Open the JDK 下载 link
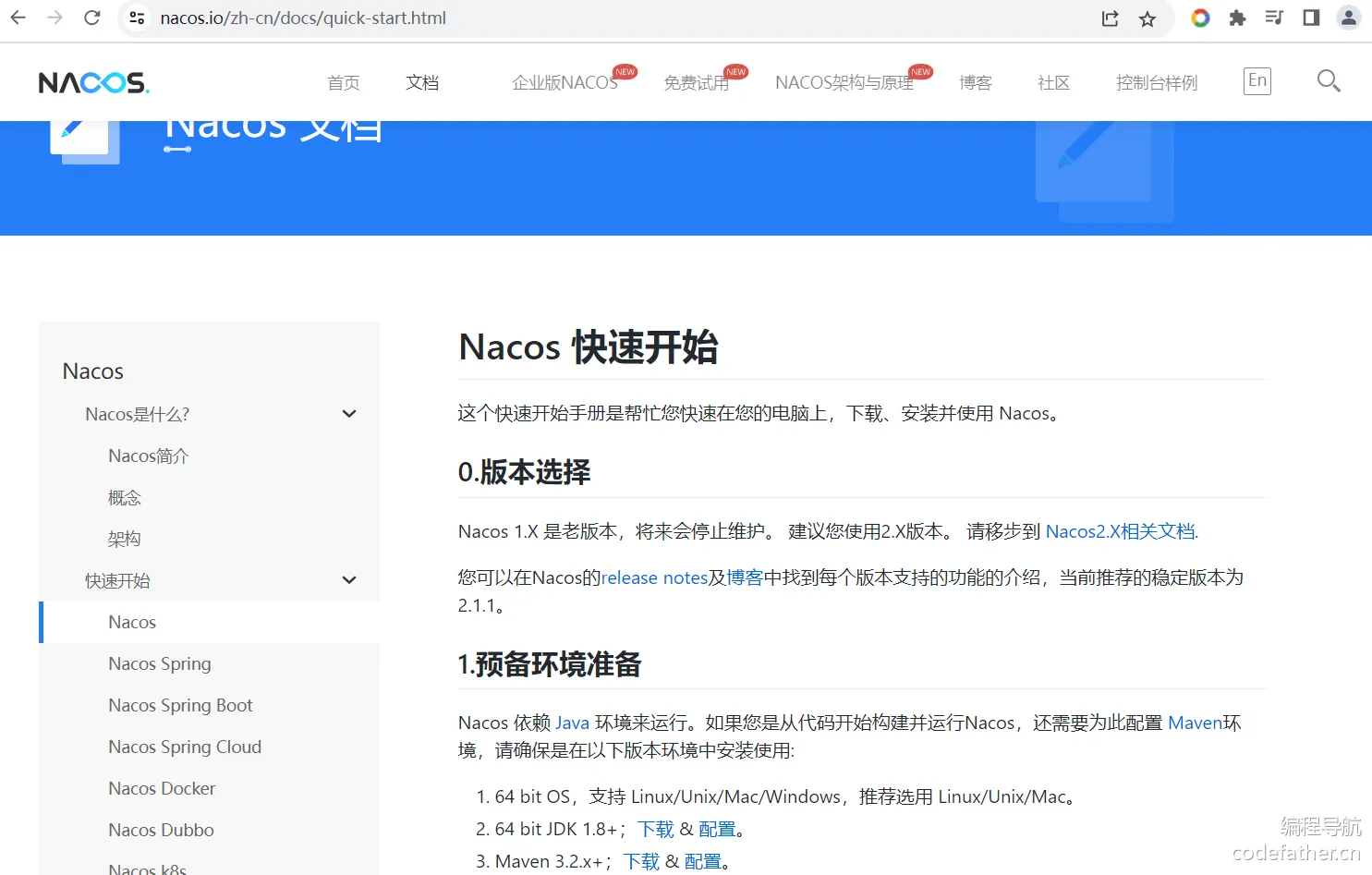Screen dimensions: 1372x875 click(x=656, y=829)
